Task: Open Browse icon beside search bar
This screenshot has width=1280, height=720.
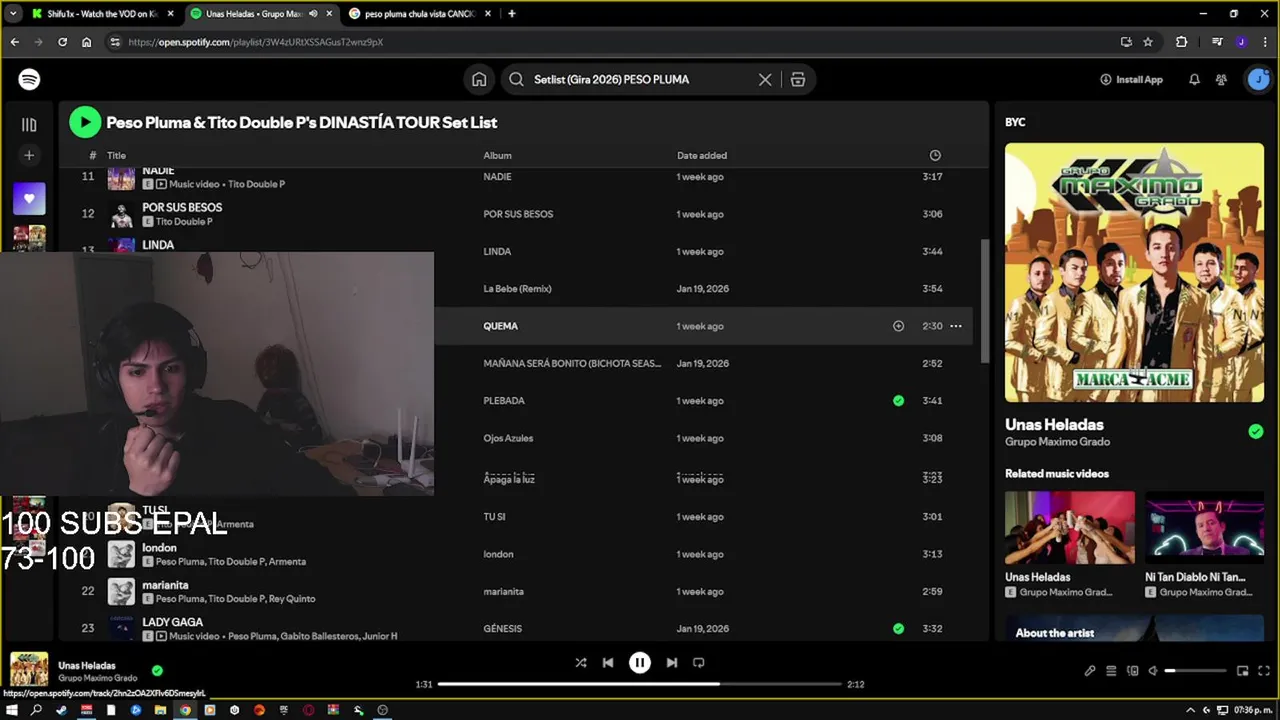Action: (798, 79)
